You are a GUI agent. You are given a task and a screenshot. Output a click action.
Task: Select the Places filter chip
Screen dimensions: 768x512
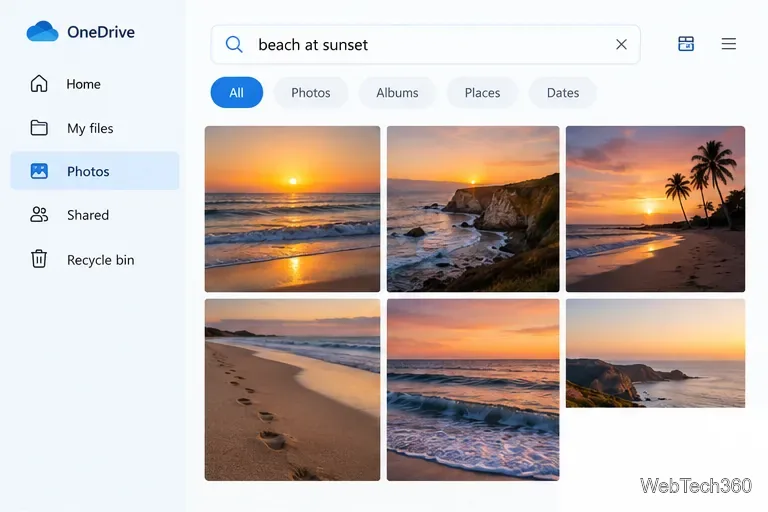coord(482,93)
